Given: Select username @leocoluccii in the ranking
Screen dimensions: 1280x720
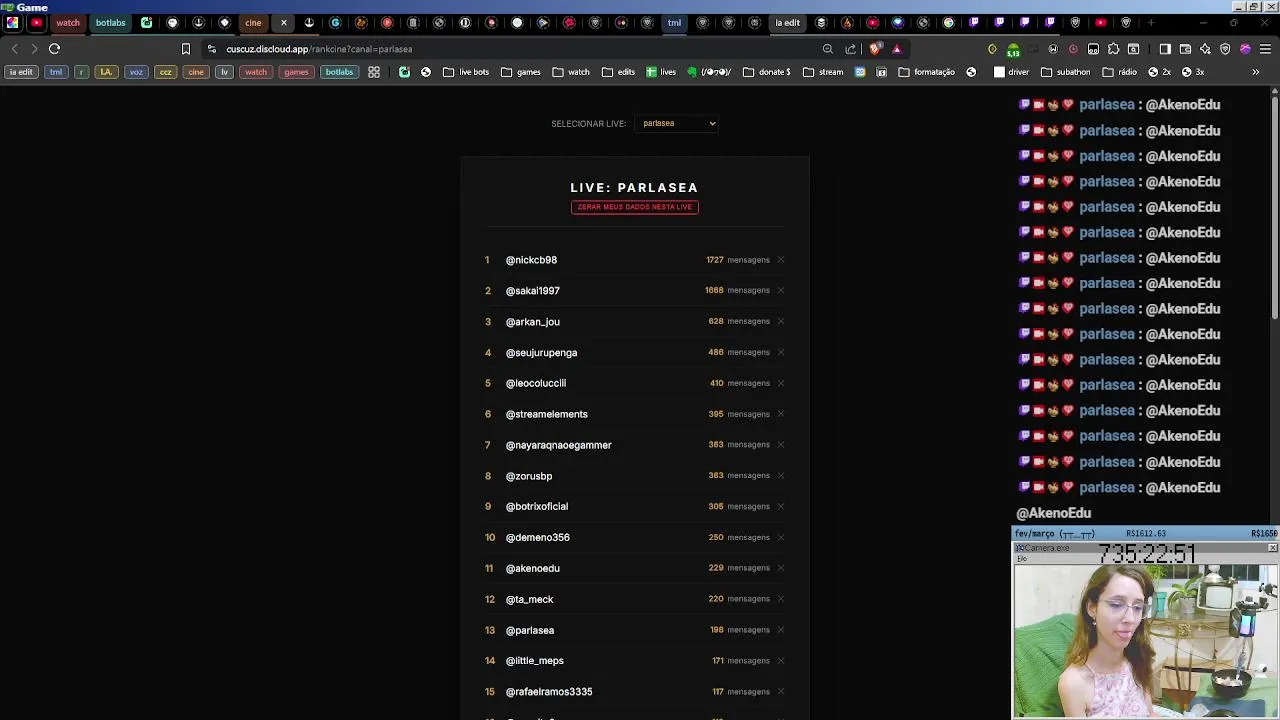Looking at the screenshot, I should [536, 383].
